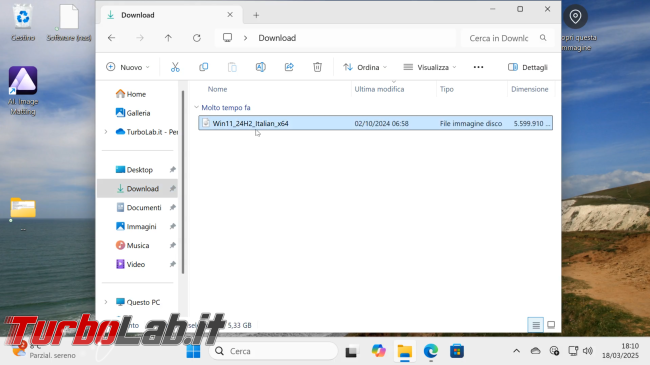Click the PC icon in address bar
The image size is (650, 365).
[227, 38]
